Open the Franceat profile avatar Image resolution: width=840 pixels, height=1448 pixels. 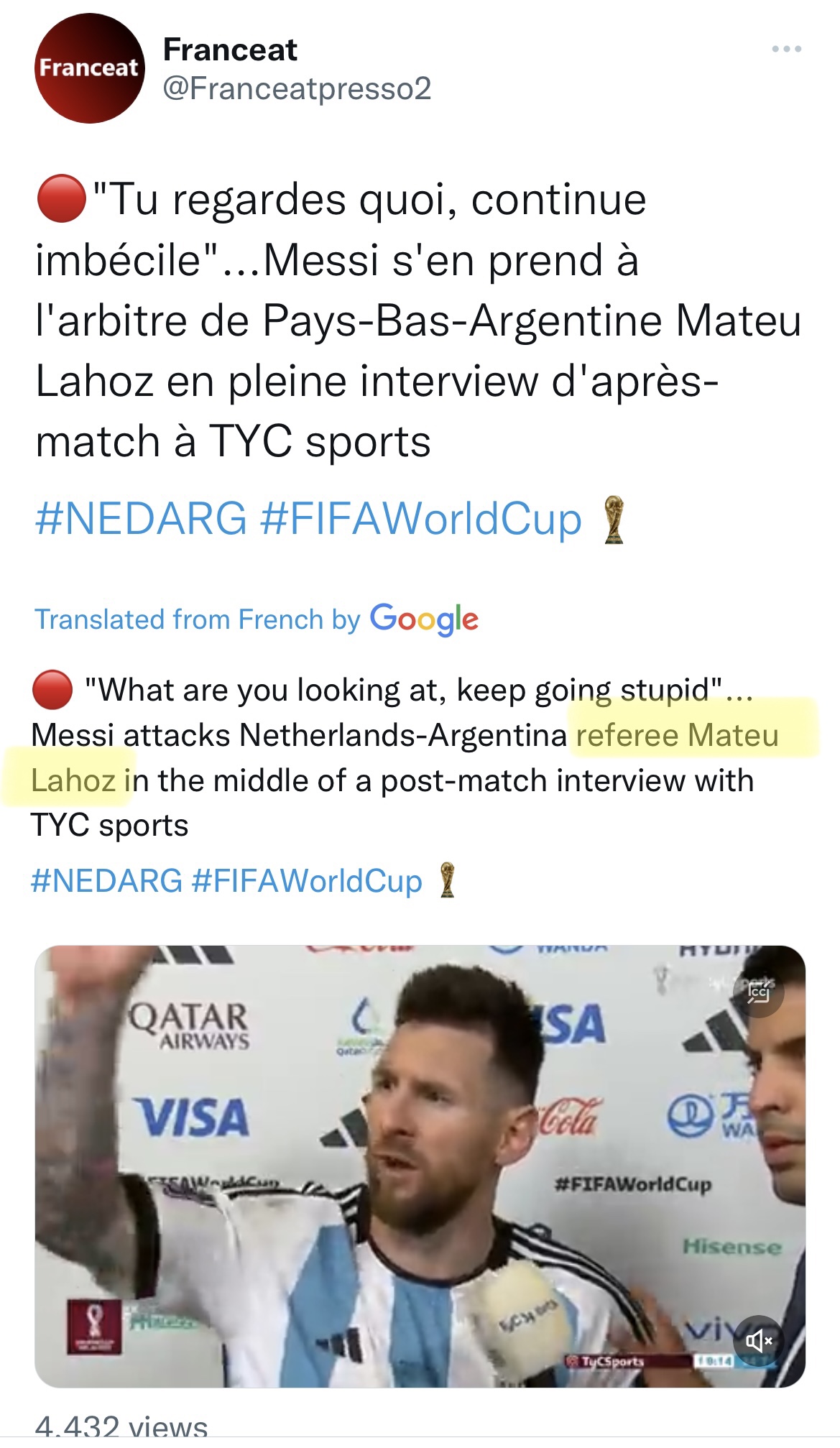point(89,68)
